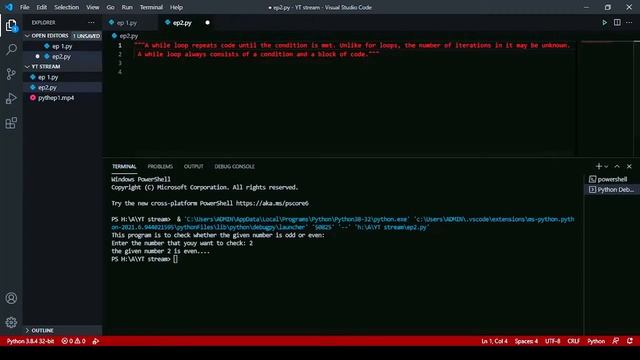Close the terminal panel
The height and width of the screenshot is (360, 640).
(629, 166)
